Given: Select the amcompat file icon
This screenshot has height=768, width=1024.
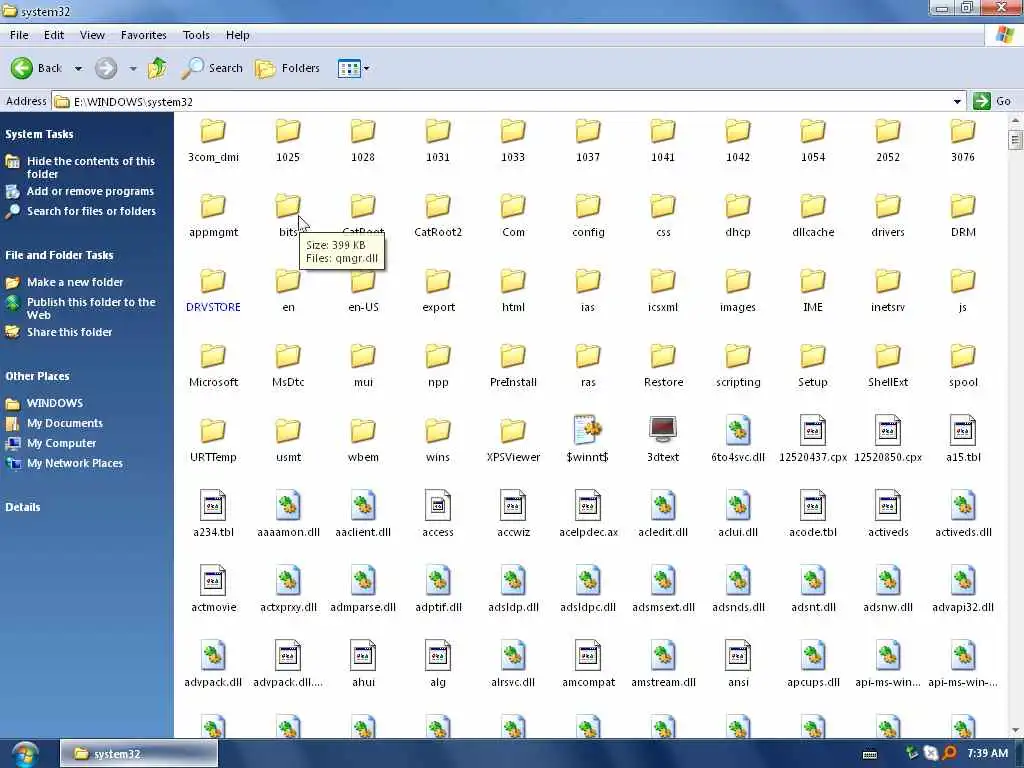Looking at the screenshot, I should click(588, 656).
